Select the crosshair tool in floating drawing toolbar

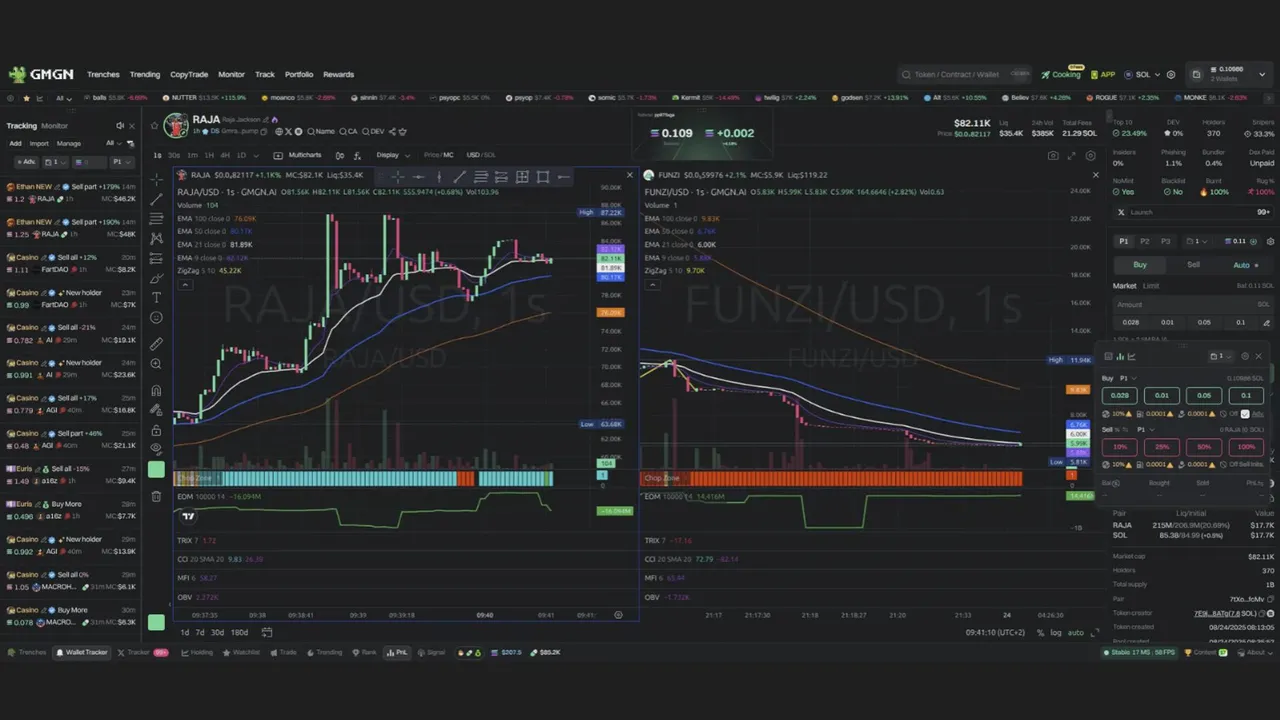click(397, 177)
